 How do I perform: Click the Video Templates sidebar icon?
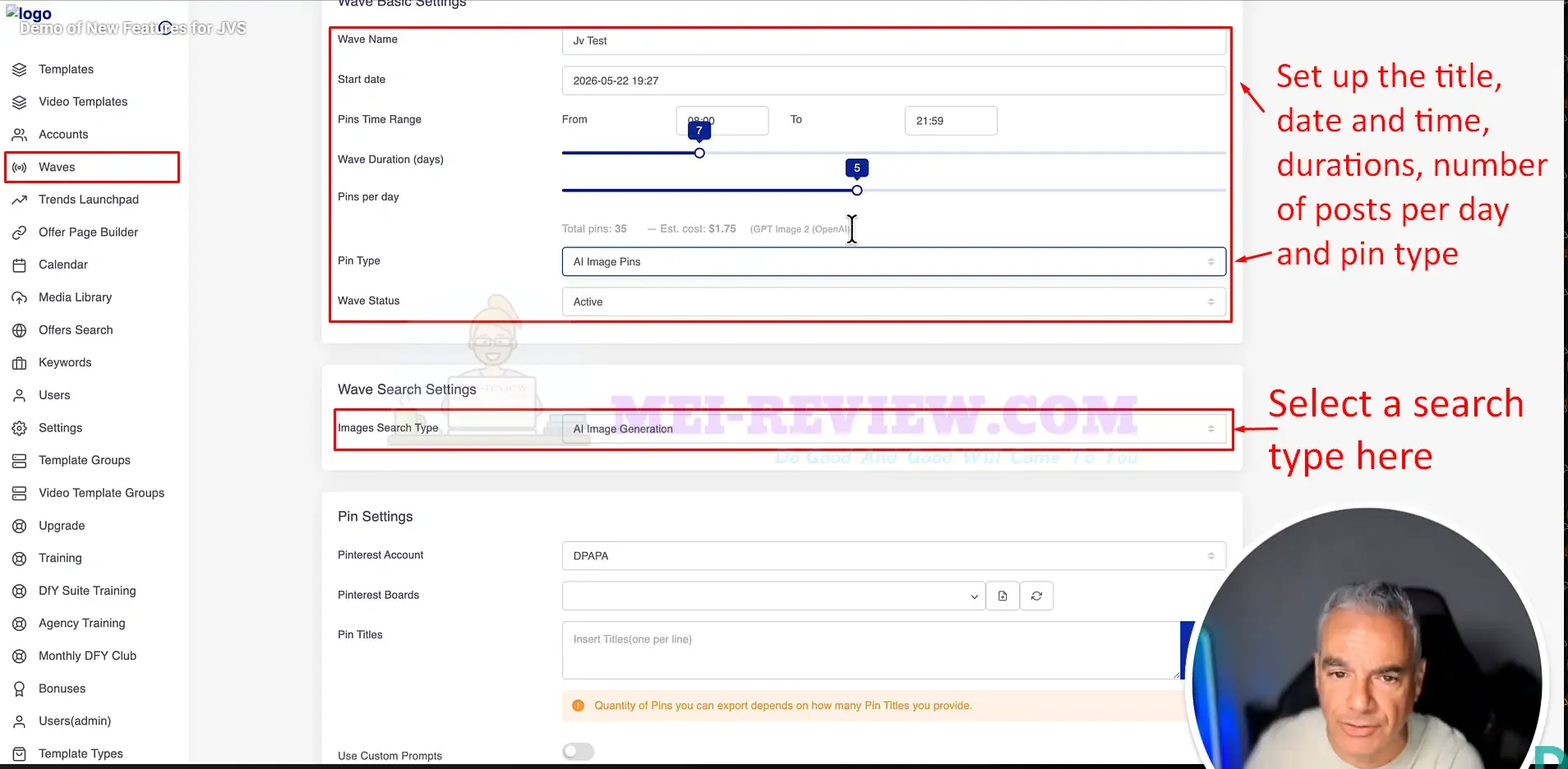pyautogui.click(x=20, y=102)
